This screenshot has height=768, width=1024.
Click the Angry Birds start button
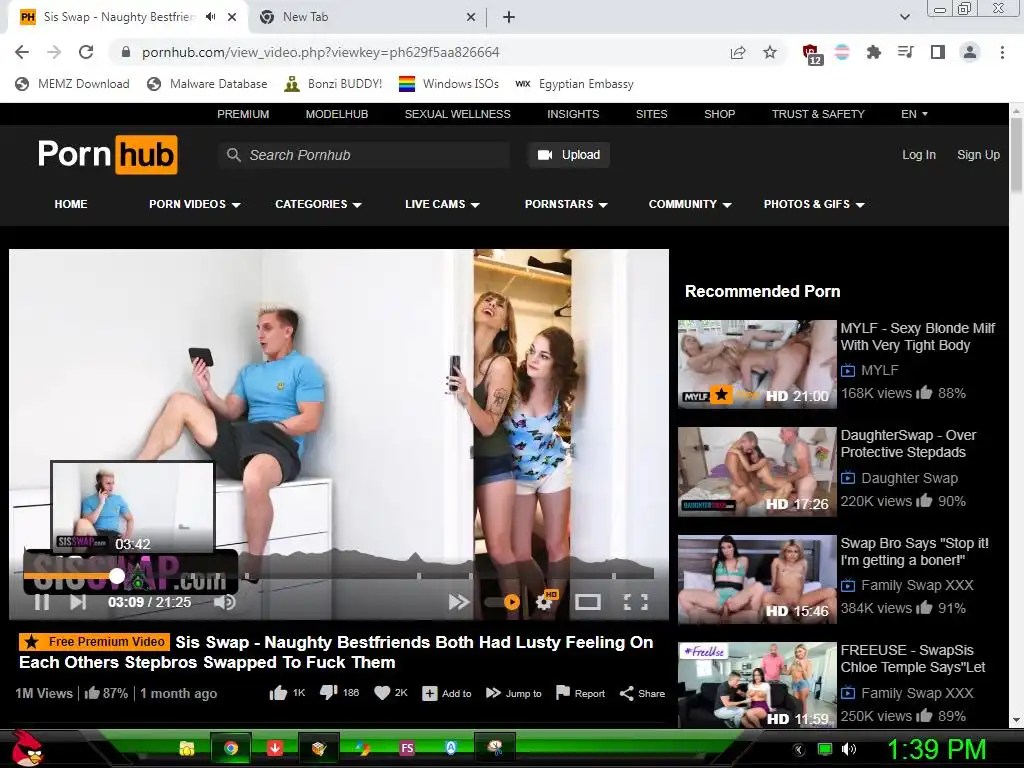27,748
